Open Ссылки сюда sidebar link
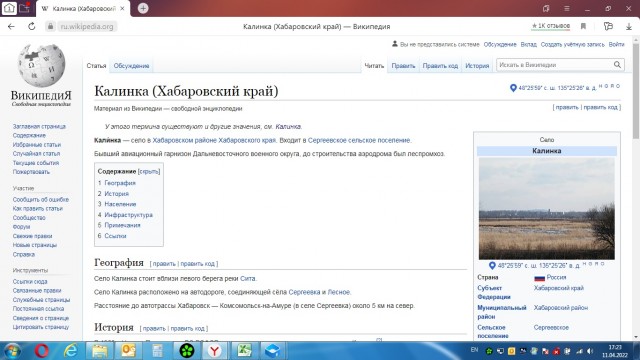 tap(30, 282)
